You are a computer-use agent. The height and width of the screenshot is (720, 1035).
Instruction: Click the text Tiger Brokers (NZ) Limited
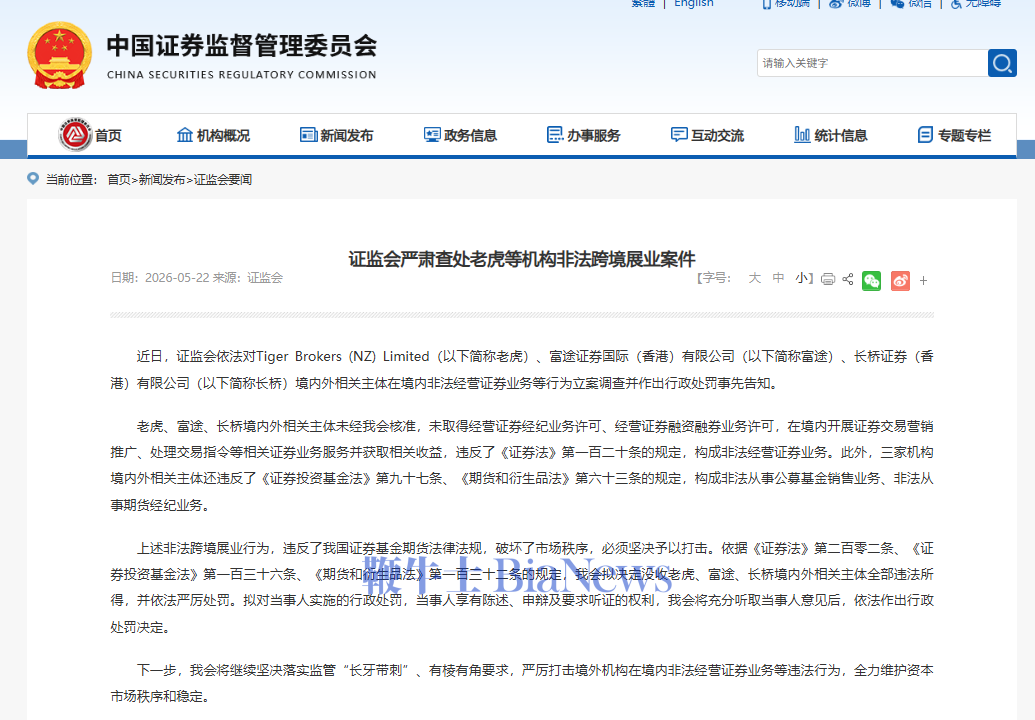click(x=343, y=356)
